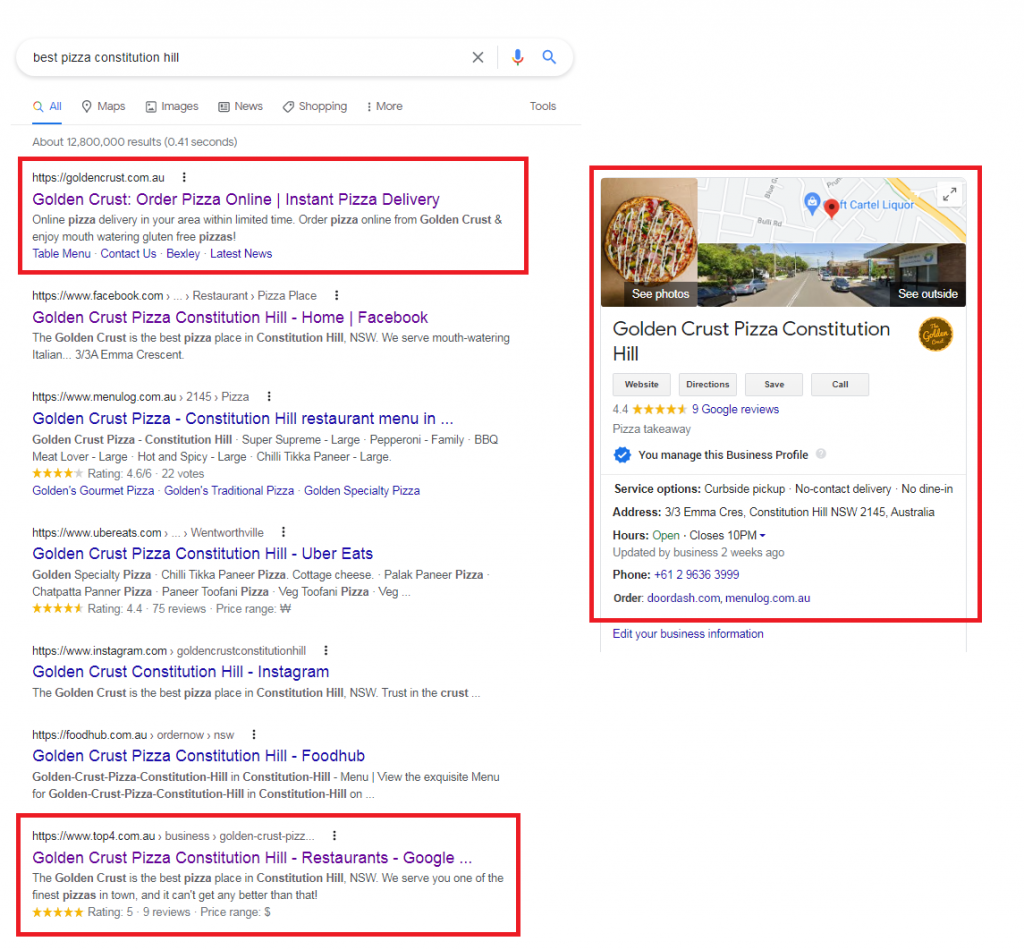Switch to the Maps tab
The image size is (1024, 950).
[x=104, y=107]
